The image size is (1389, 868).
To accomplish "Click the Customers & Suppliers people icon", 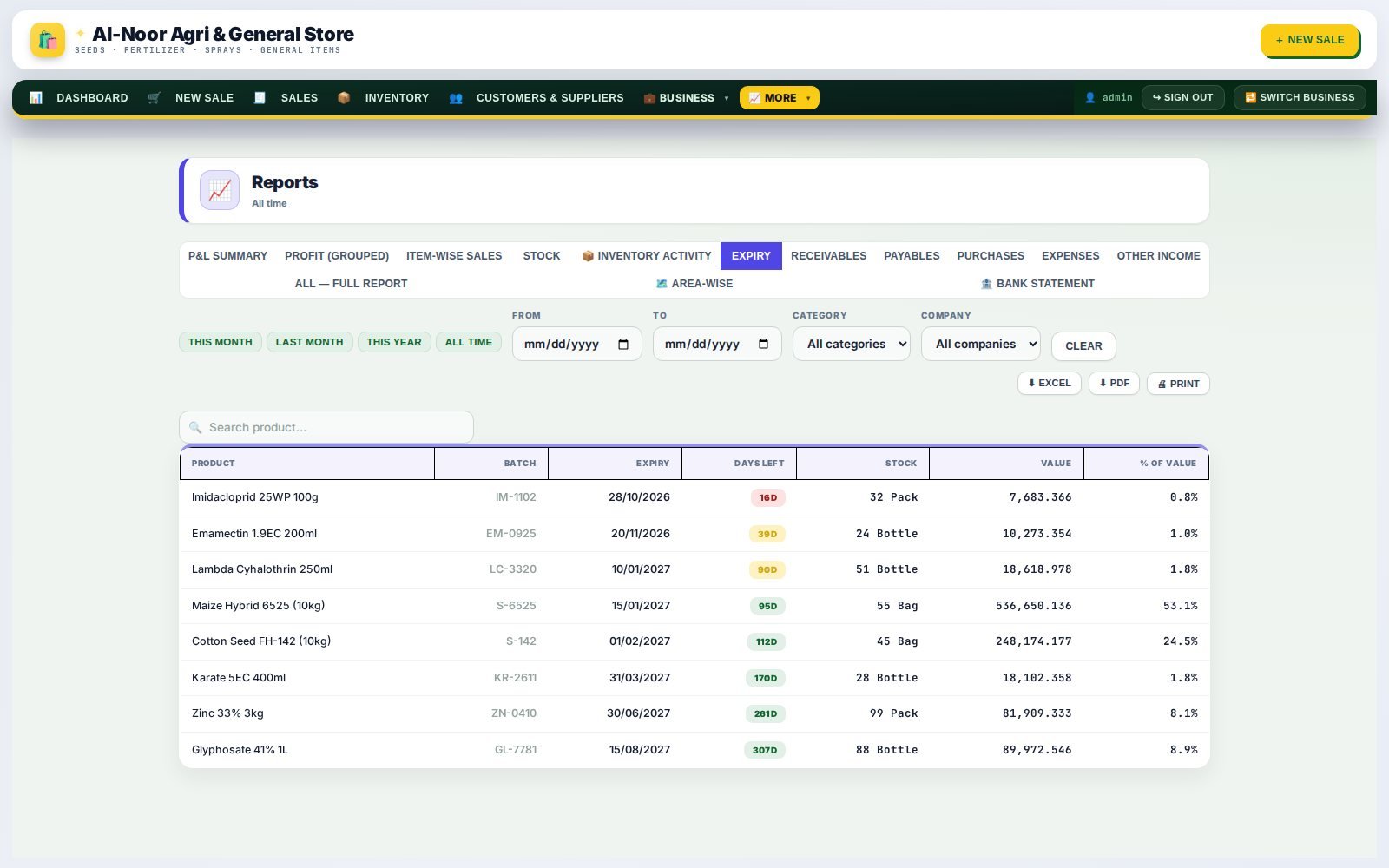I will coord(456,98).
